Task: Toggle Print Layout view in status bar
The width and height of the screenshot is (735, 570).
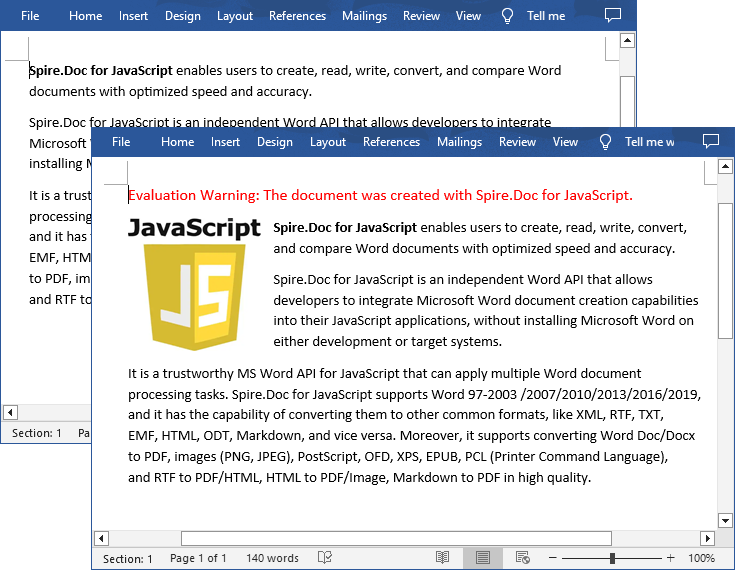Action: point(483,558)
